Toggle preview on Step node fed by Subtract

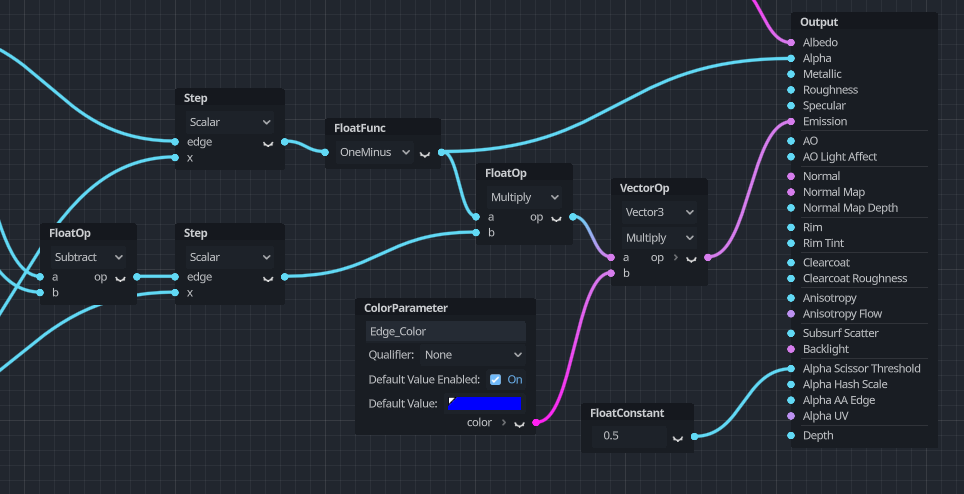pyautogui.click(x=268, y=278)
